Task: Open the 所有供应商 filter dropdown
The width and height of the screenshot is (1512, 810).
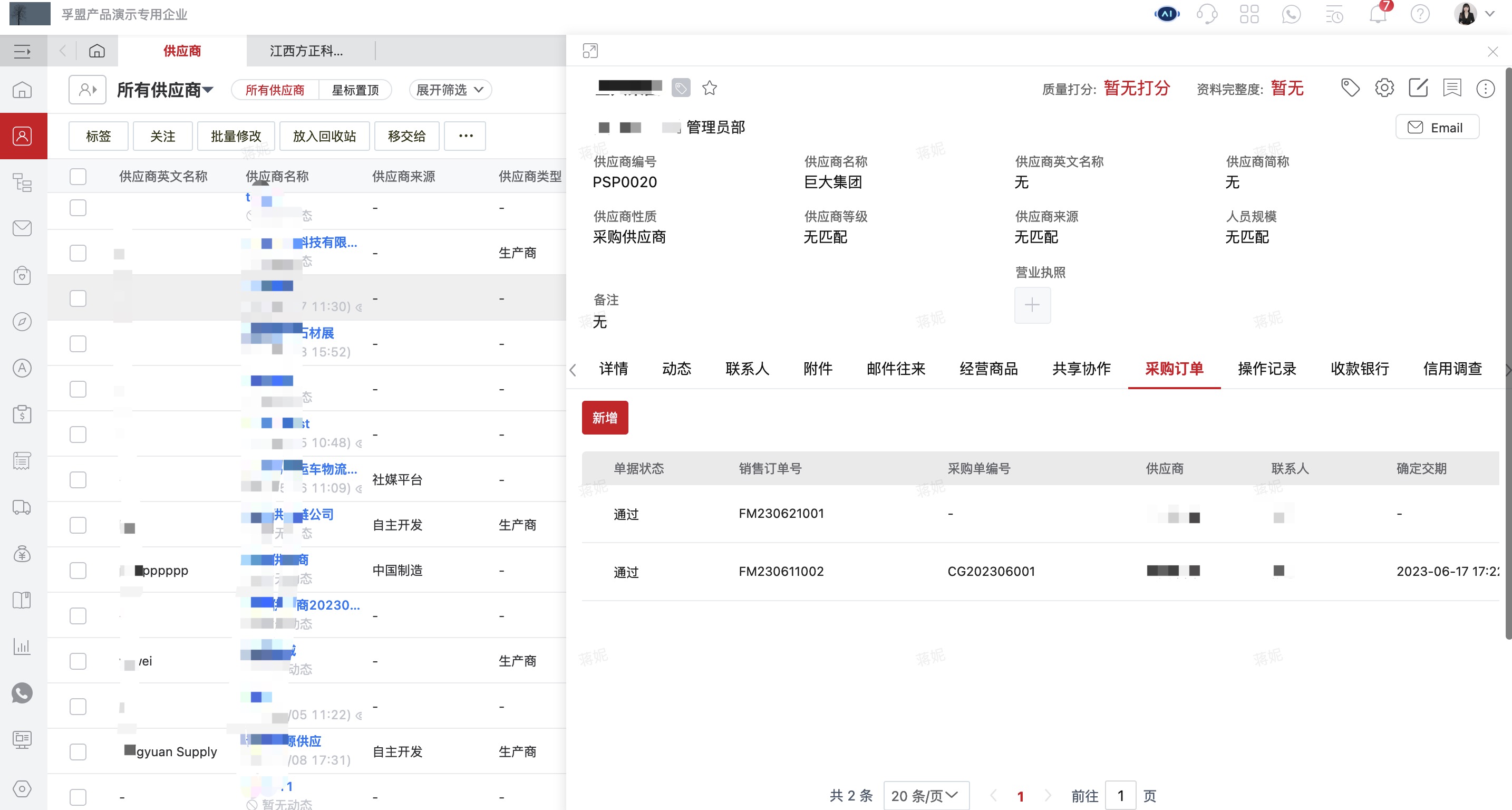Action: click(166, 90)
